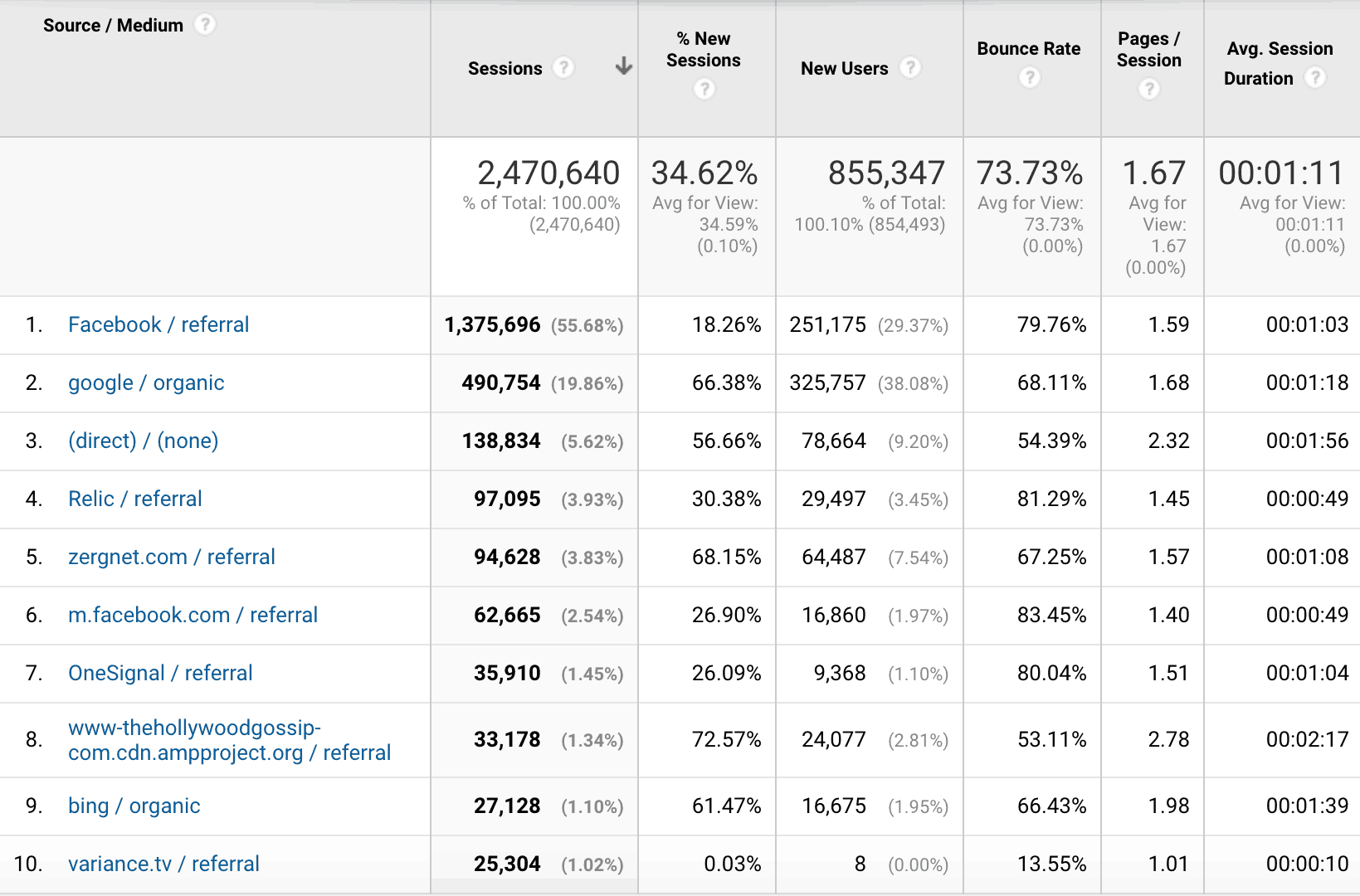The image size is (1360, 896).
Task: Open the Source / Medium help tooltip icon
Action: 204,25
